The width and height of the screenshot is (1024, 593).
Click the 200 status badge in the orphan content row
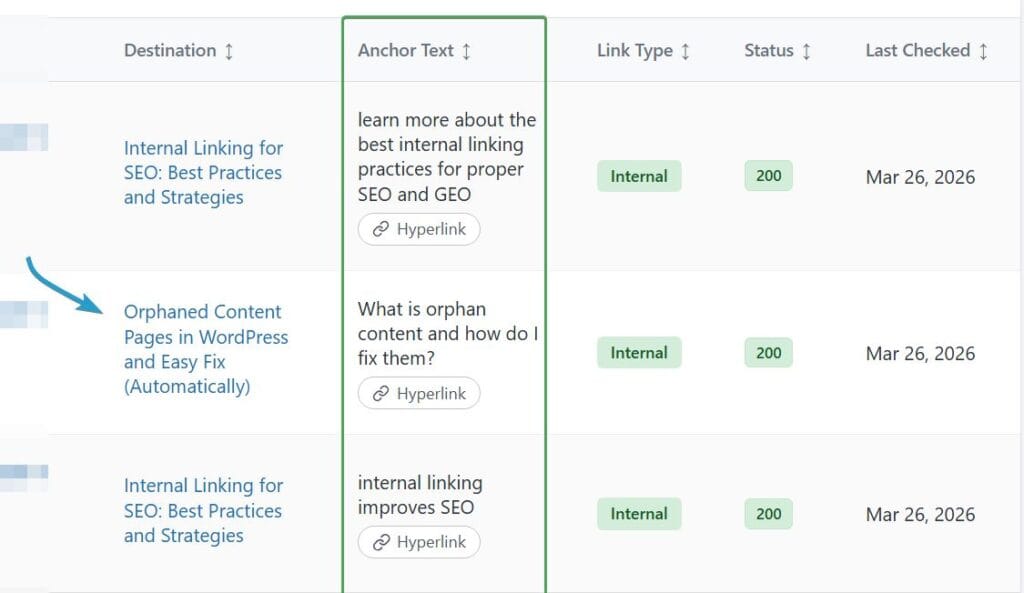coord(767,352)
